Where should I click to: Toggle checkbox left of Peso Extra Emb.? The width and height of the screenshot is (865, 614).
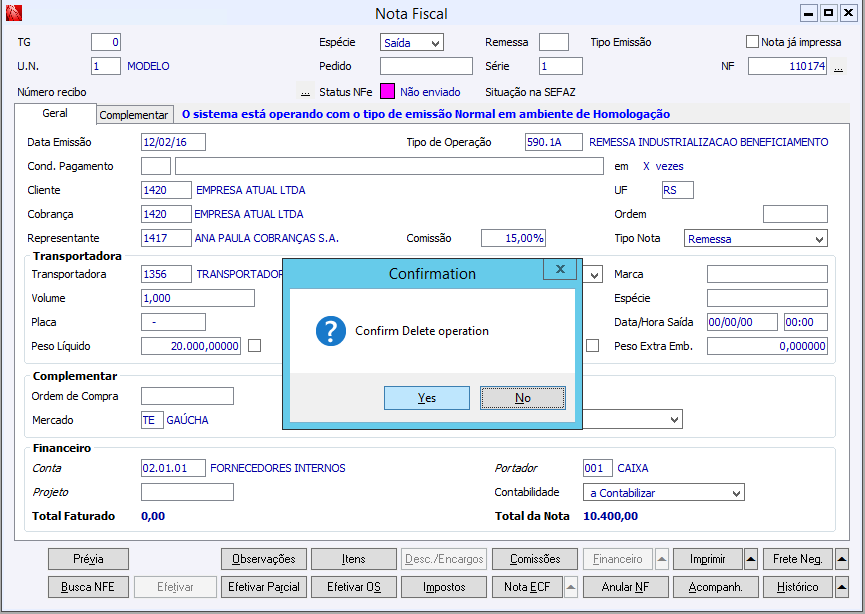592,346
